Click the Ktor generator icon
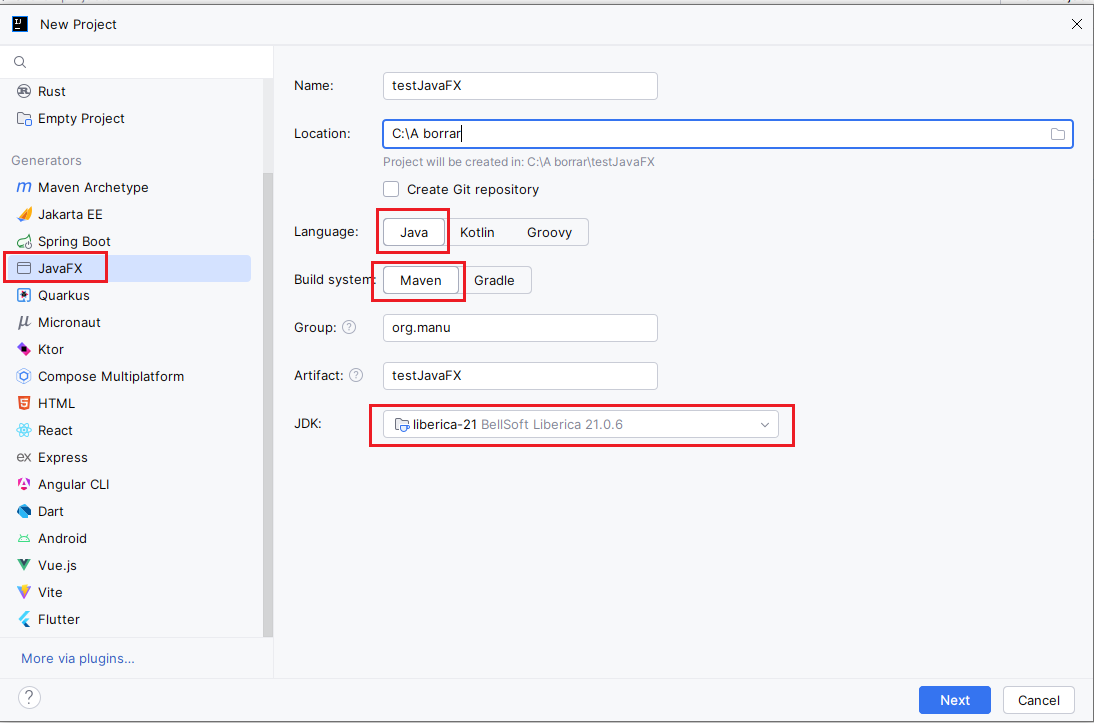 point(24,349)
